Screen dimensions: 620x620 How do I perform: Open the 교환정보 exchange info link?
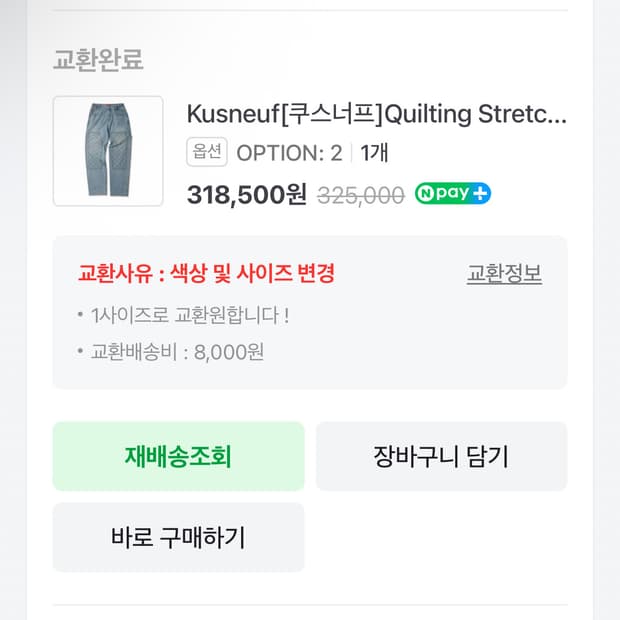[x=504, y=273]
